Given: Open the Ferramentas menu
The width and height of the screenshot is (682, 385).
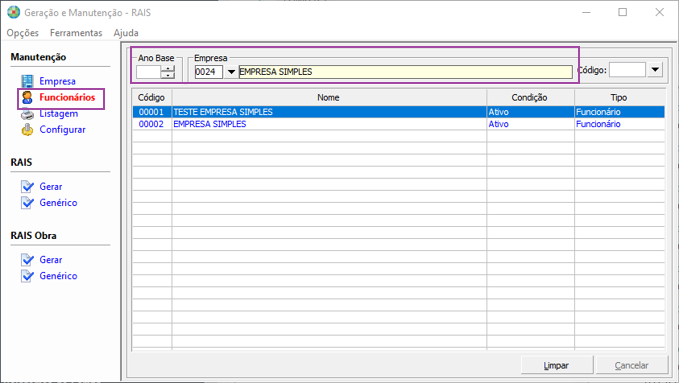Looking at the screenshot, I should coord(76,33).
